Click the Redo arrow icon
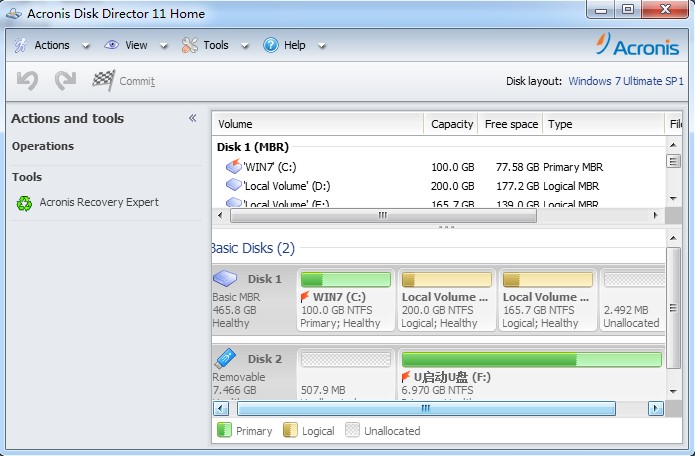Viewport: 695px width, 456px height. (x=65, y=81)
